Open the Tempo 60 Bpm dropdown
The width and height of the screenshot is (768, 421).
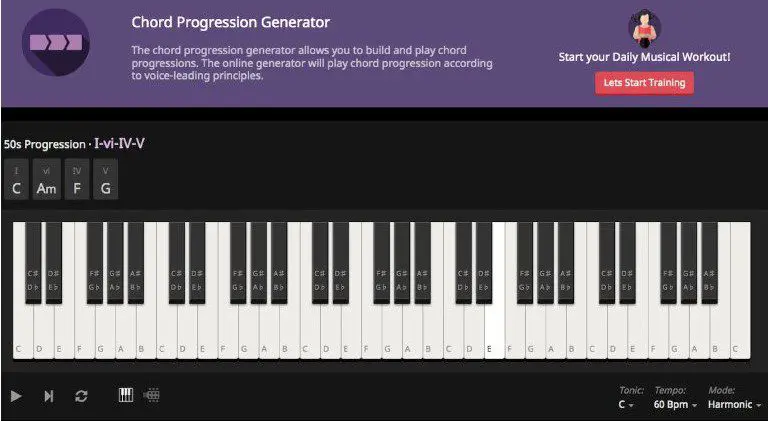pyautogui.click(x=674, y=405)
